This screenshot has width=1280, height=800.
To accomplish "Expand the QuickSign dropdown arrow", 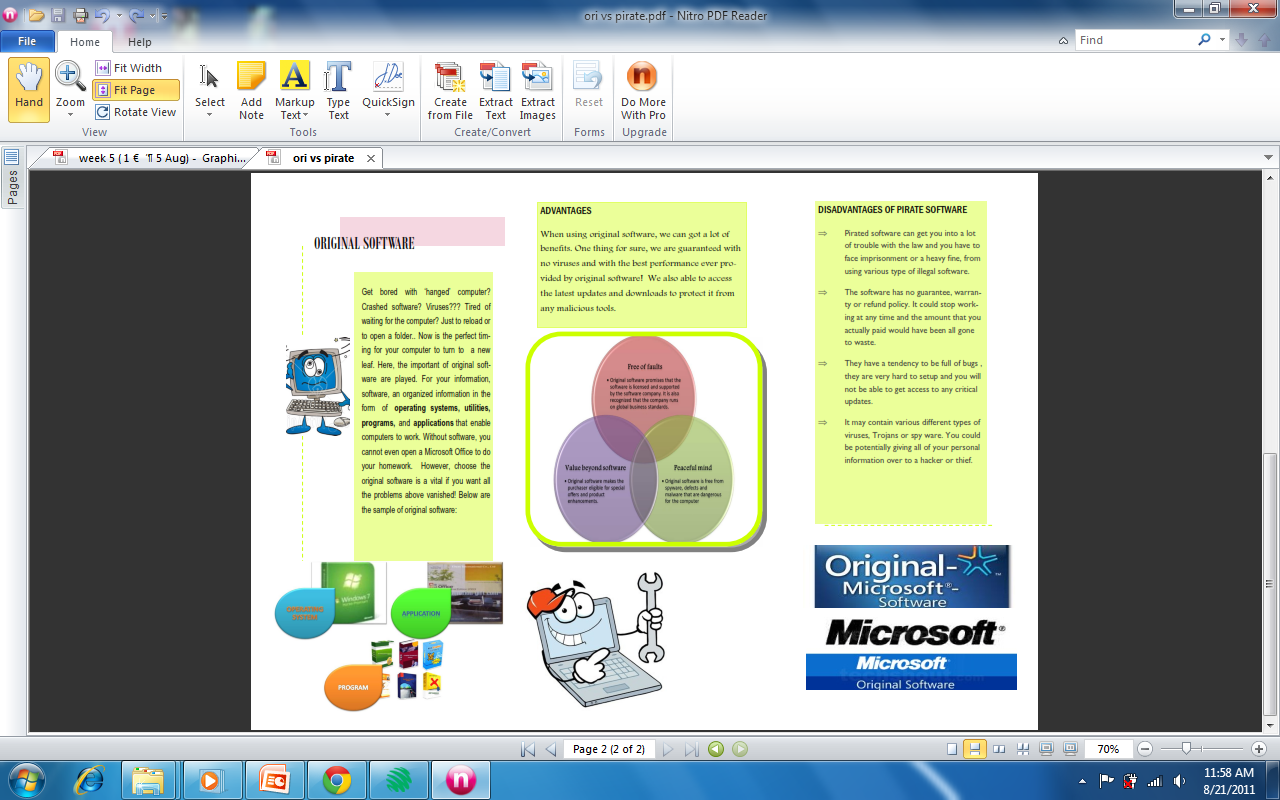I will (388, 115).
